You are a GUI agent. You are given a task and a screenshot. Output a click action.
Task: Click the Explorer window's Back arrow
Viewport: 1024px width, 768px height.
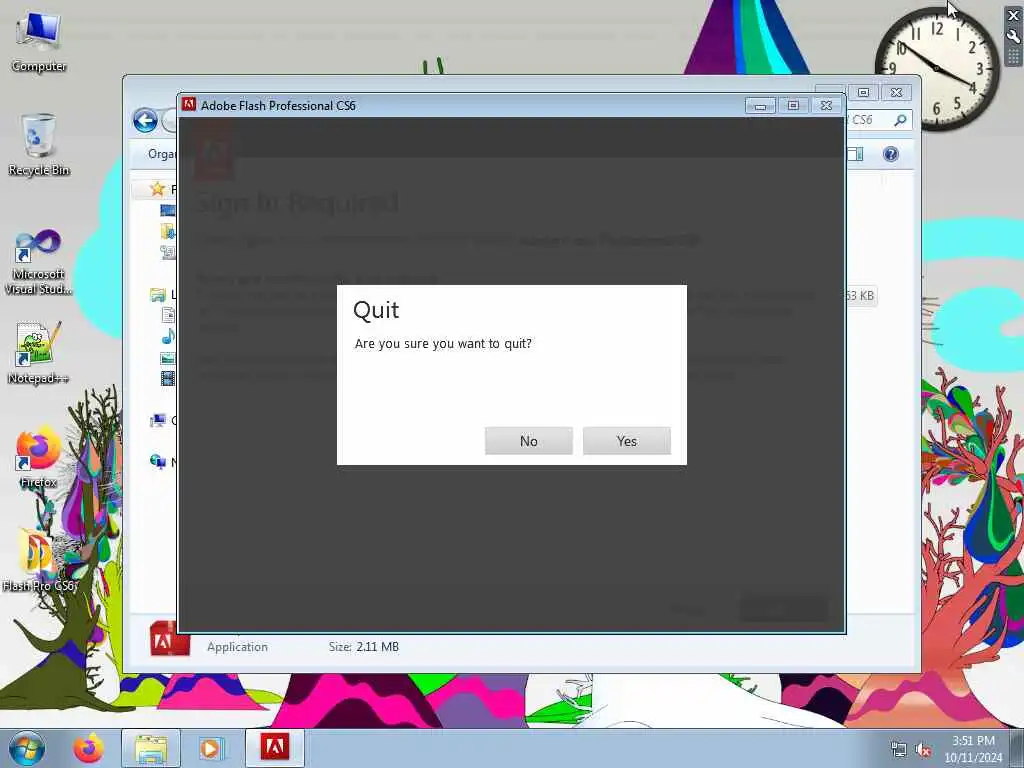145,120
